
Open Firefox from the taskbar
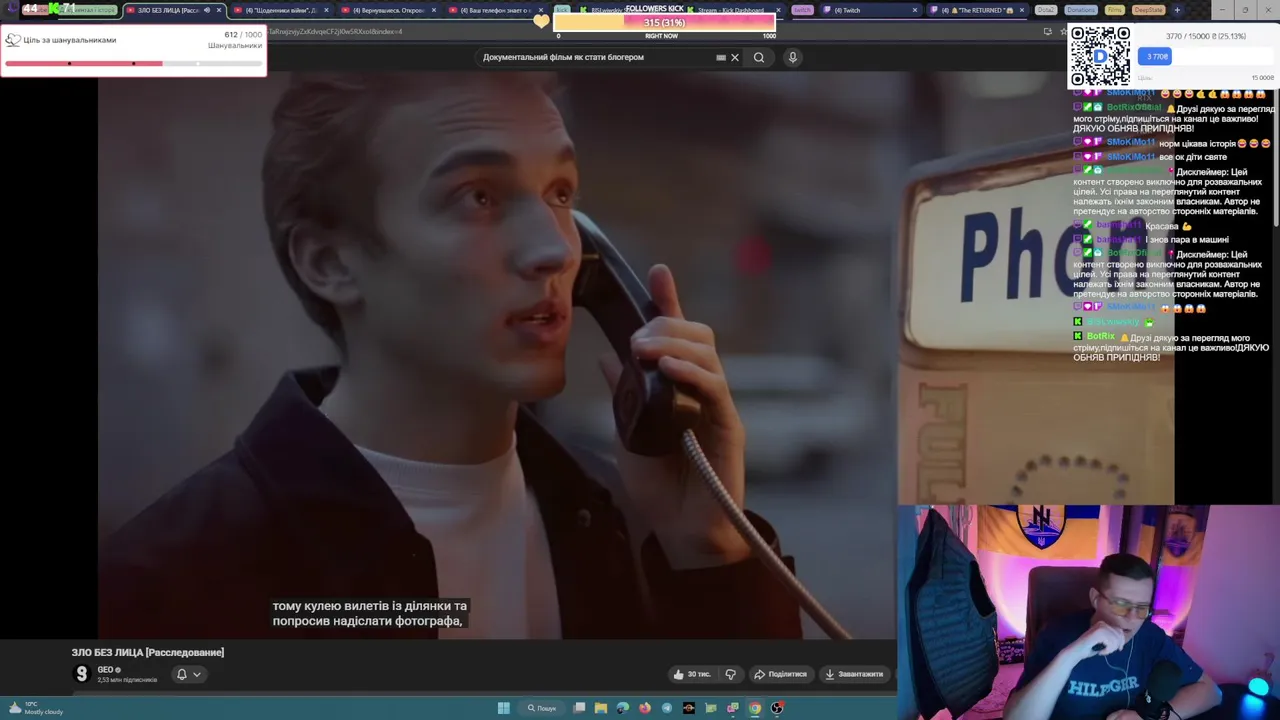[x=645, y=708]
